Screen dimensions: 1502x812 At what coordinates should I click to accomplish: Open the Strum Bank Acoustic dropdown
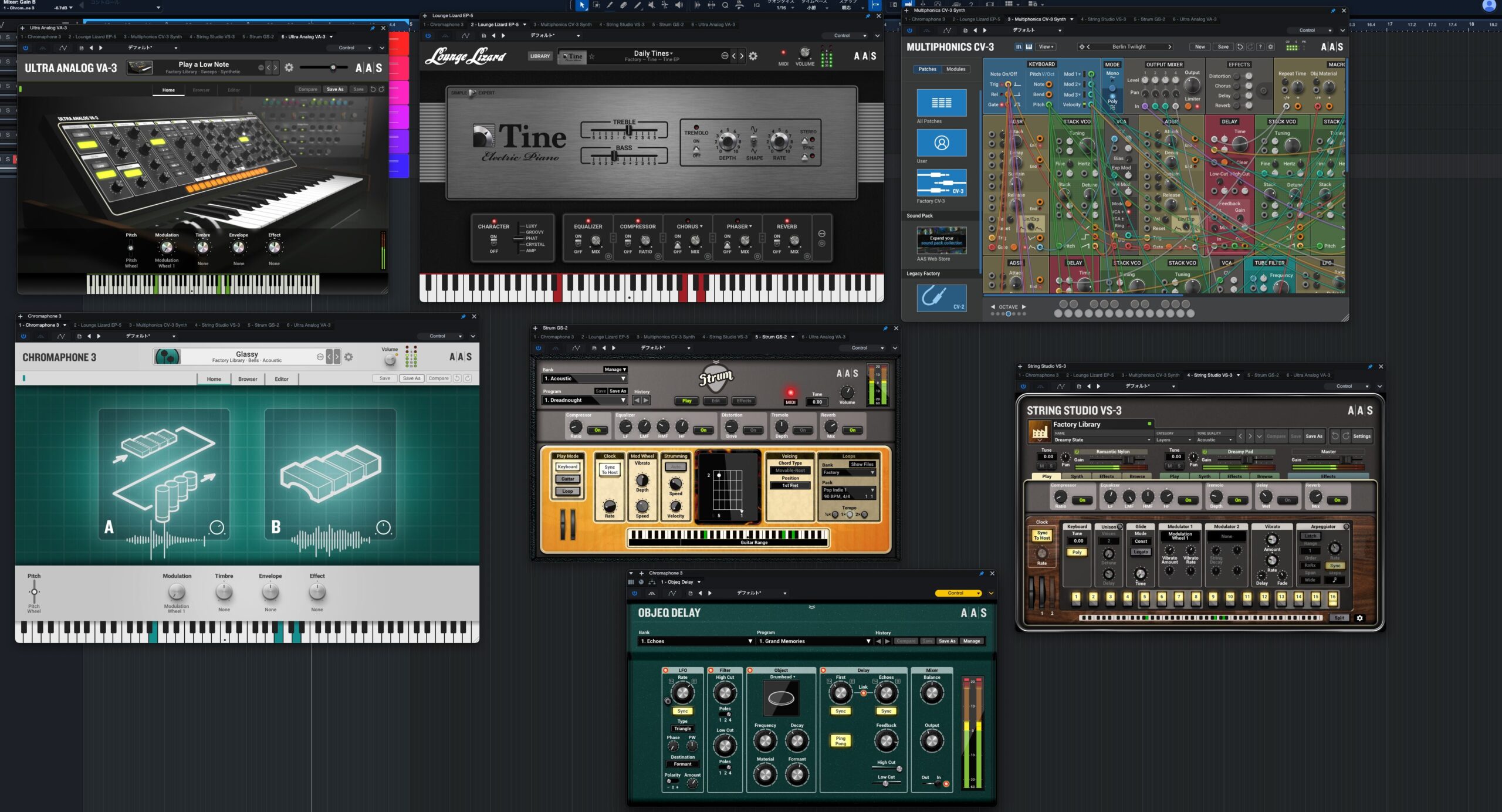[584, 379]
